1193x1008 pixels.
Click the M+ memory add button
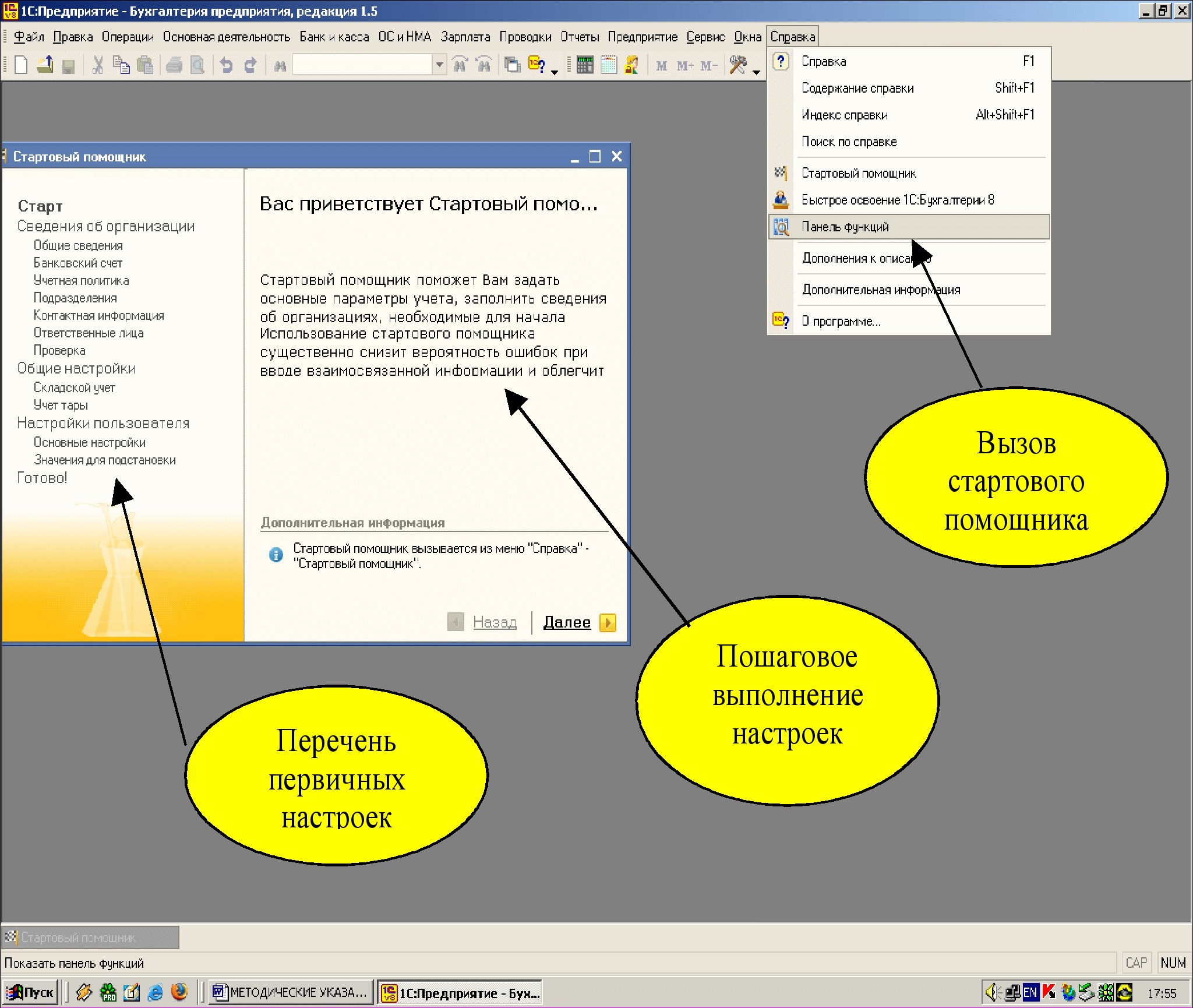pyautogui.click(x=685, y=66)
